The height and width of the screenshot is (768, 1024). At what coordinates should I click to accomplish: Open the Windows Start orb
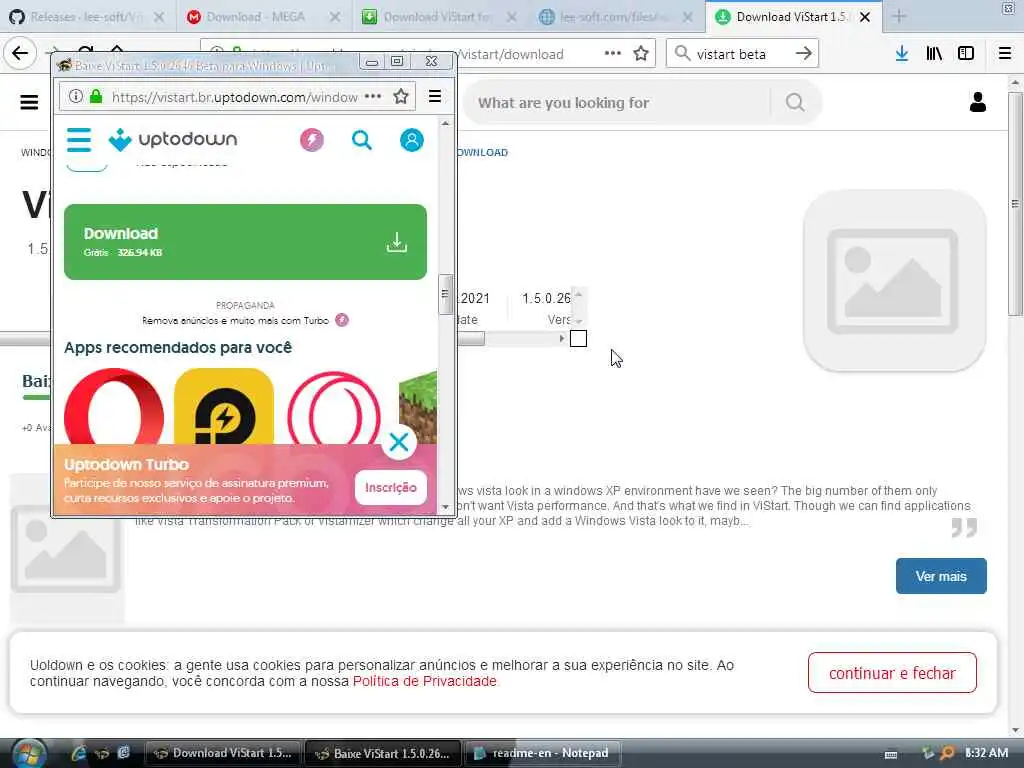(x=27, y=753)
